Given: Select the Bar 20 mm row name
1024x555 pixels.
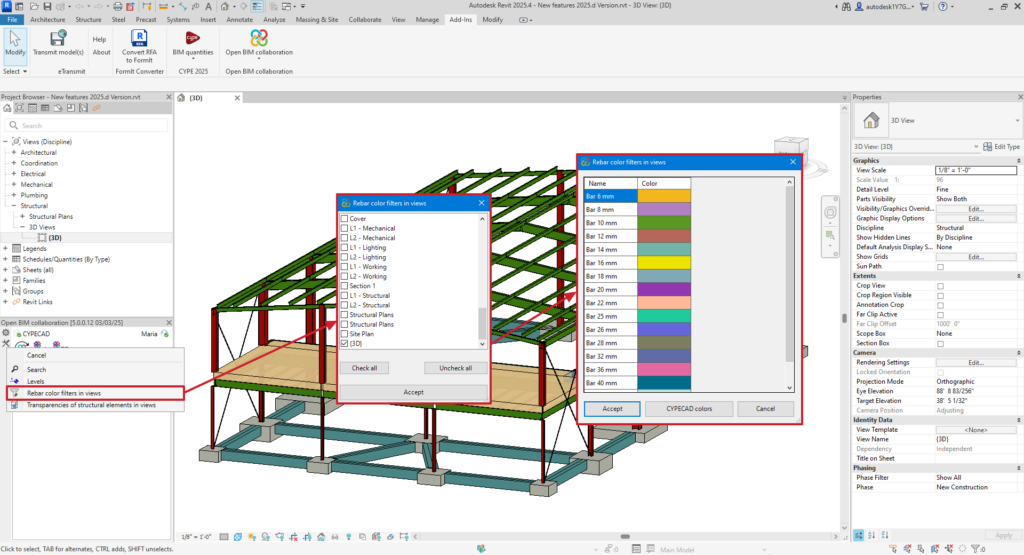Looking at the screenshot, I should pos(611,289).
